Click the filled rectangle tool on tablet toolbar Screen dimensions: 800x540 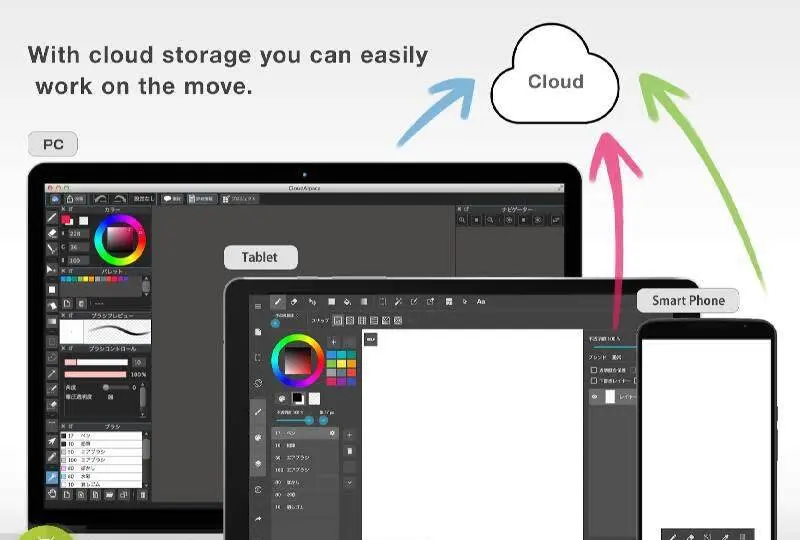[x=331, y=302]
